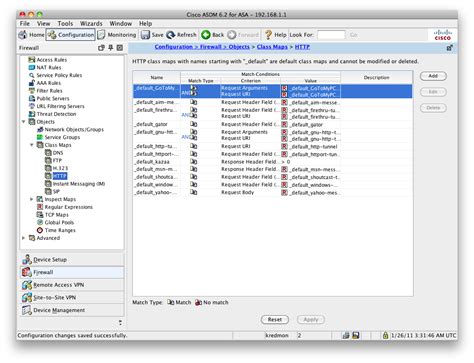Click the Add button
Viewport: 474px width, 363px height.
pyautogui.click(x=433, y=76)
